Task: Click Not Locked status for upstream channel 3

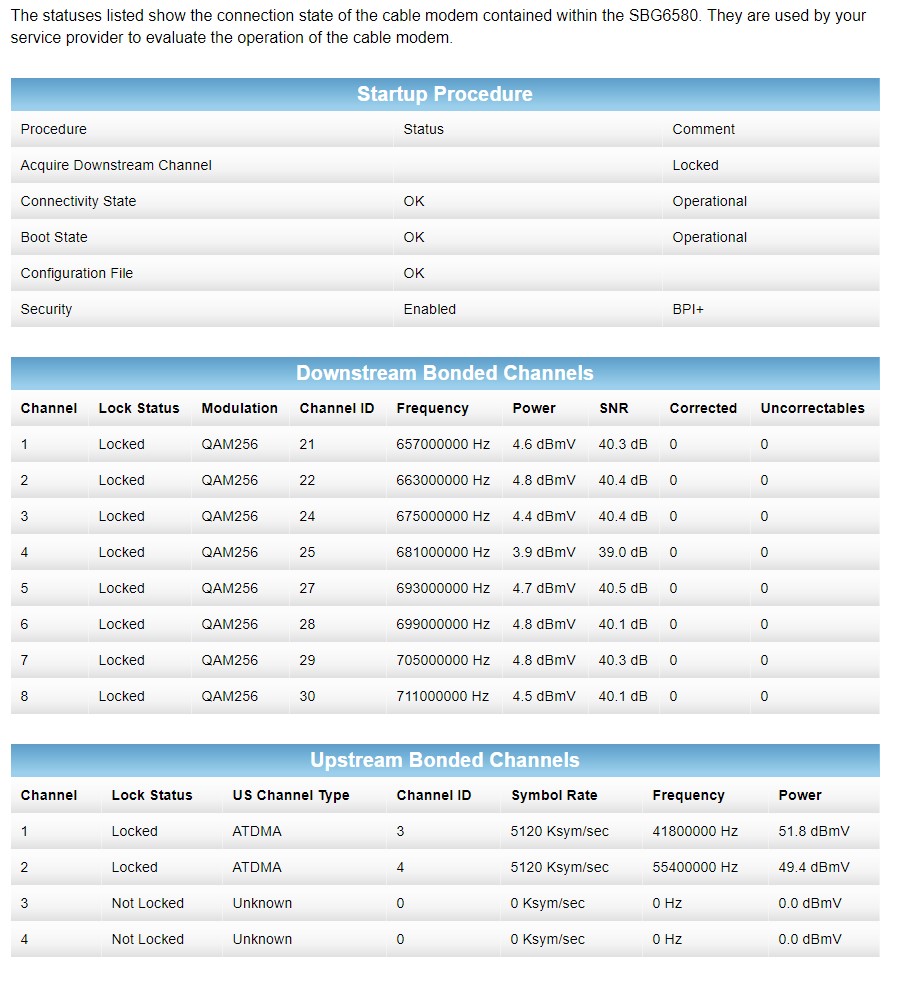Action: click(x=147, y=903)
